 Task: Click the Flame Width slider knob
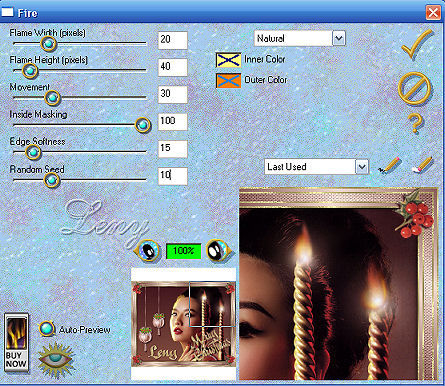[x=49, y=43]
